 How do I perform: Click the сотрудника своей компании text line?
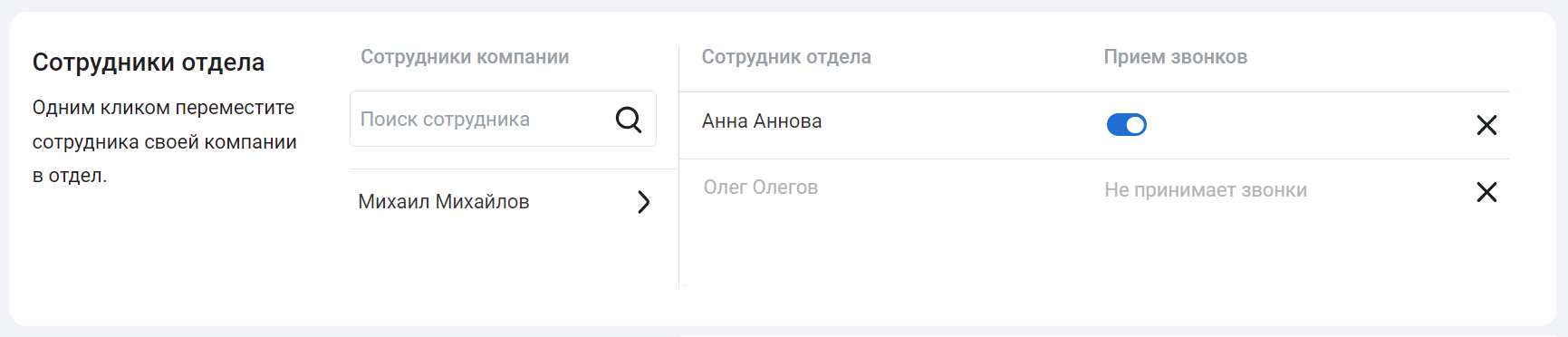pyautogui.click(x=165, y=142)
